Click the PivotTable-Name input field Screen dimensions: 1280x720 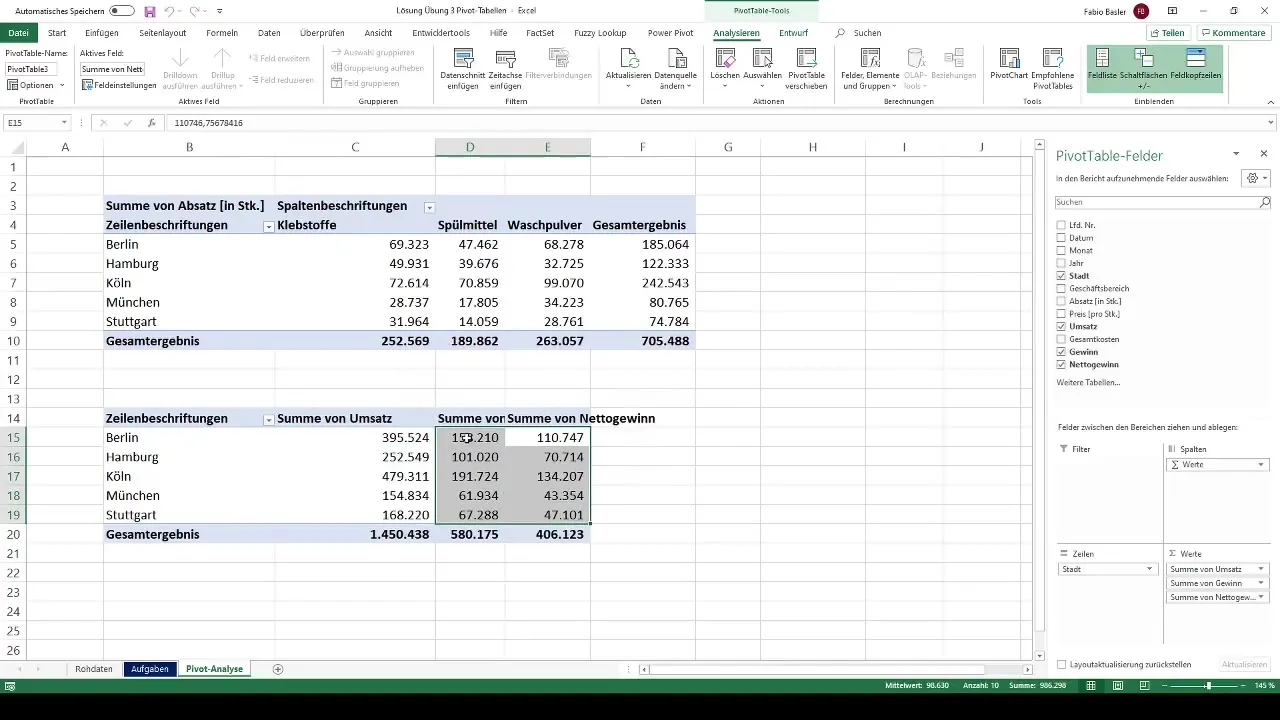click(x=32, y=69)
